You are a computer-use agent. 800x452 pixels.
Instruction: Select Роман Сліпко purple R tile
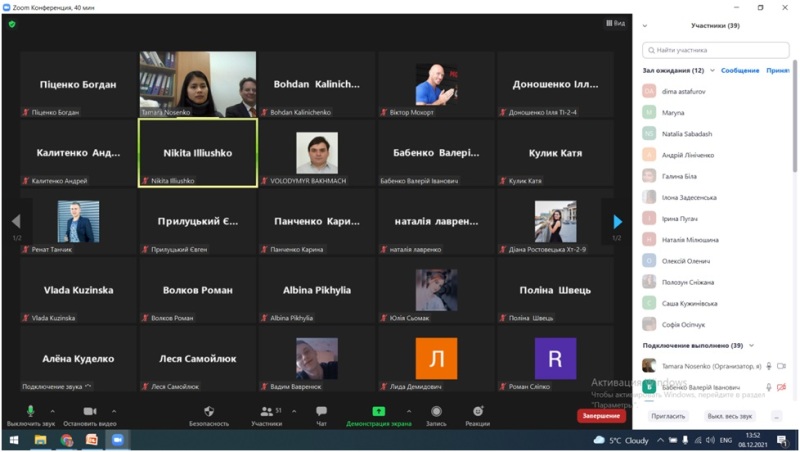tap(556, 359)
